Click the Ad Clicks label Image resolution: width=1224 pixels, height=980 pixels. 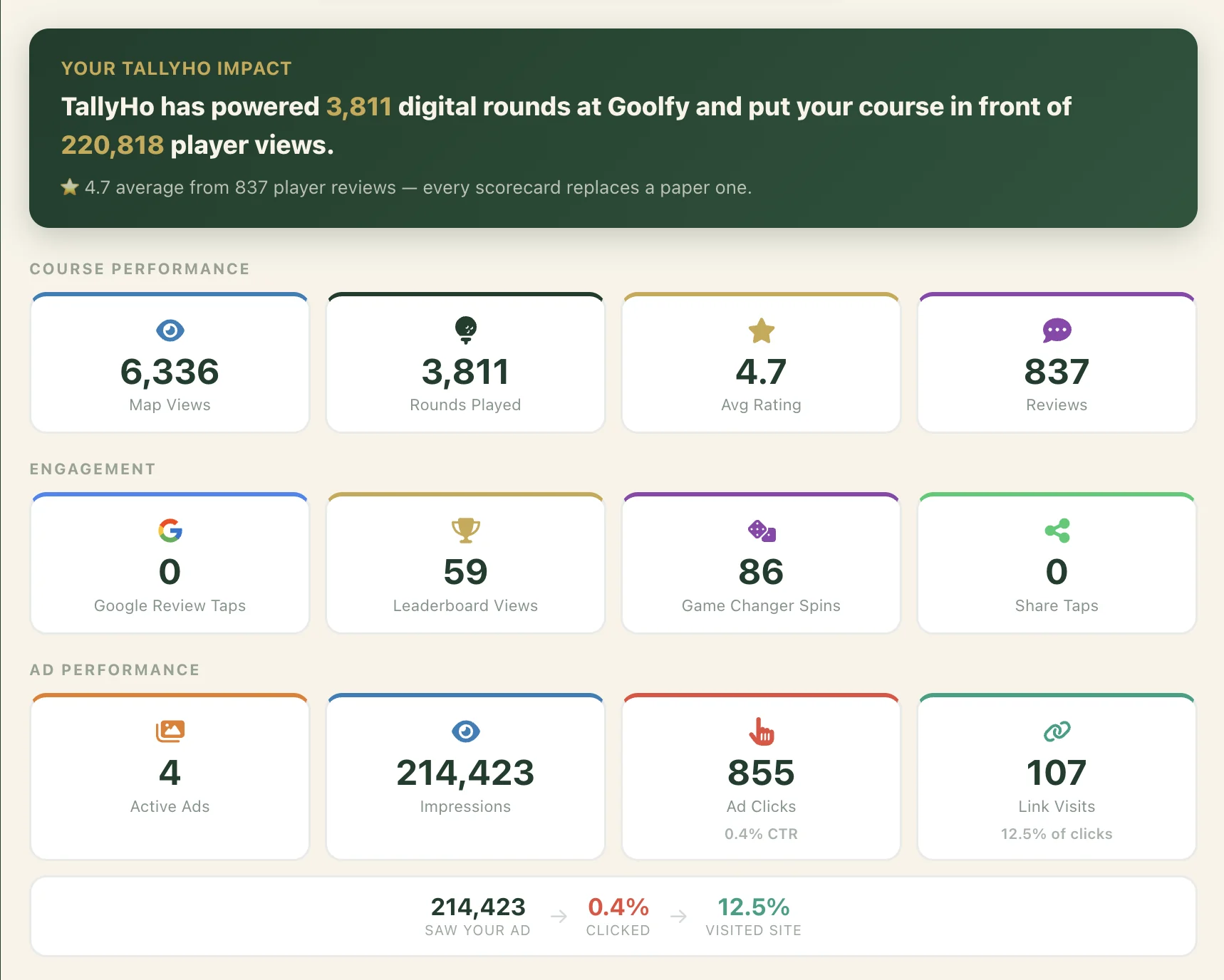[x=761, y=807]
